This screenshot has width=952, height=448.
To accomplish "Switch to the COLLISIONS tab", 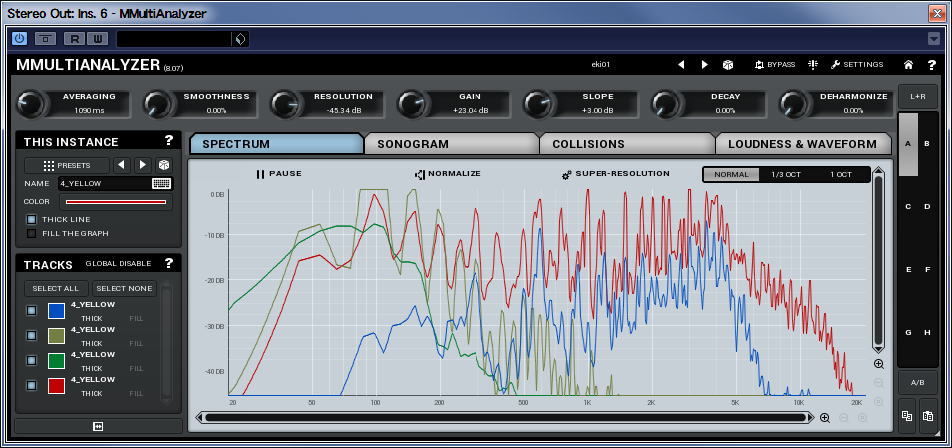I will coord(627,144).
